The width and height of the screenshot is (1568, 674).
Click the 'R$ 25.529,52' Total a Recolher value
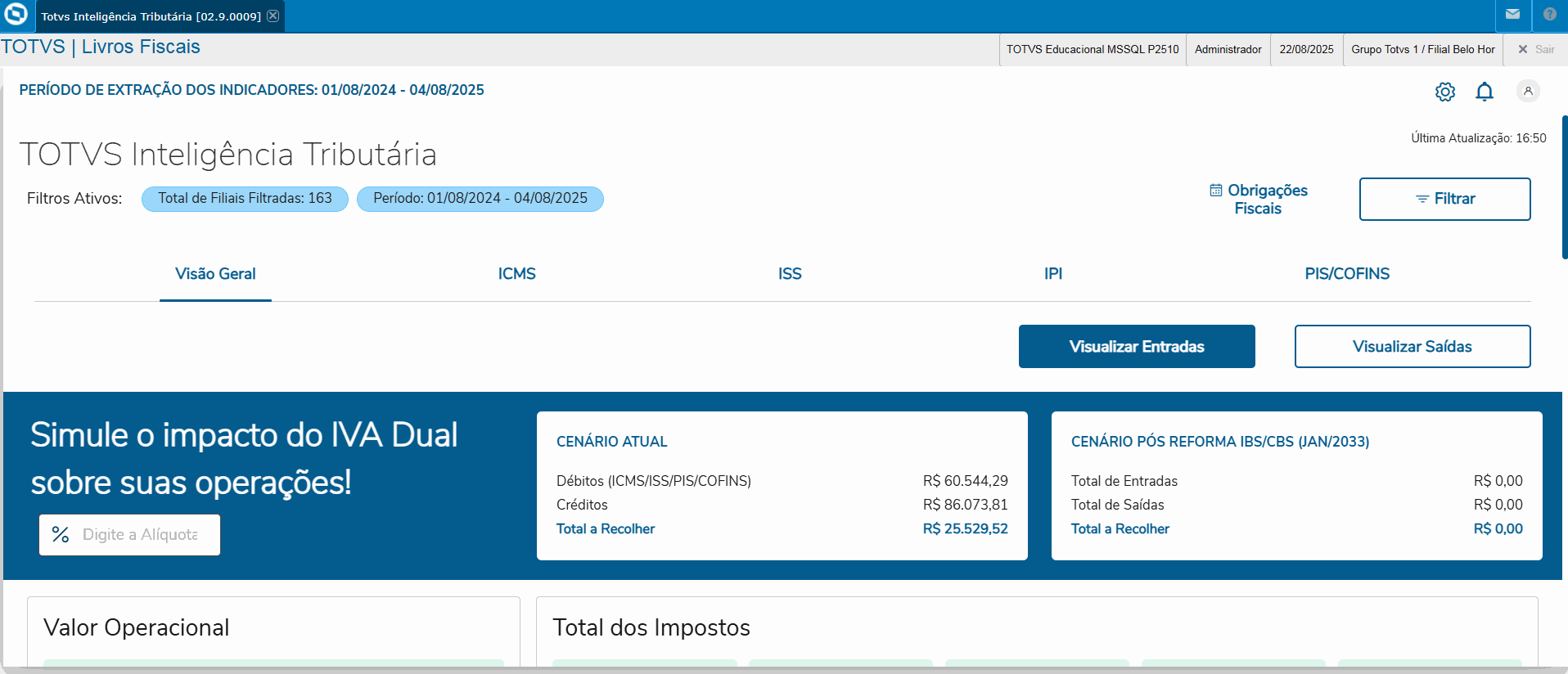(966, 529)
